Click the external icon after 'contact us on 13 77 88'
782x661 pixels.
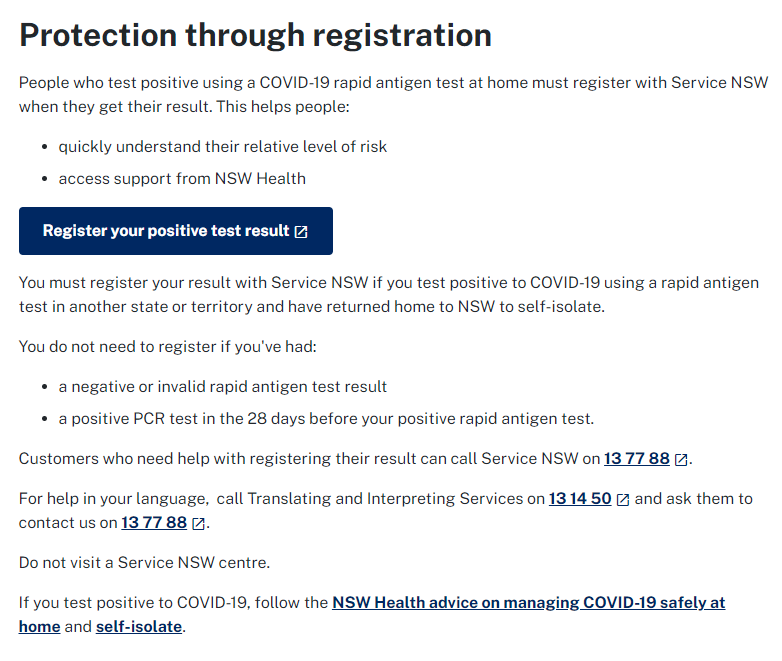pyautogui.click(x=198, y=523)
